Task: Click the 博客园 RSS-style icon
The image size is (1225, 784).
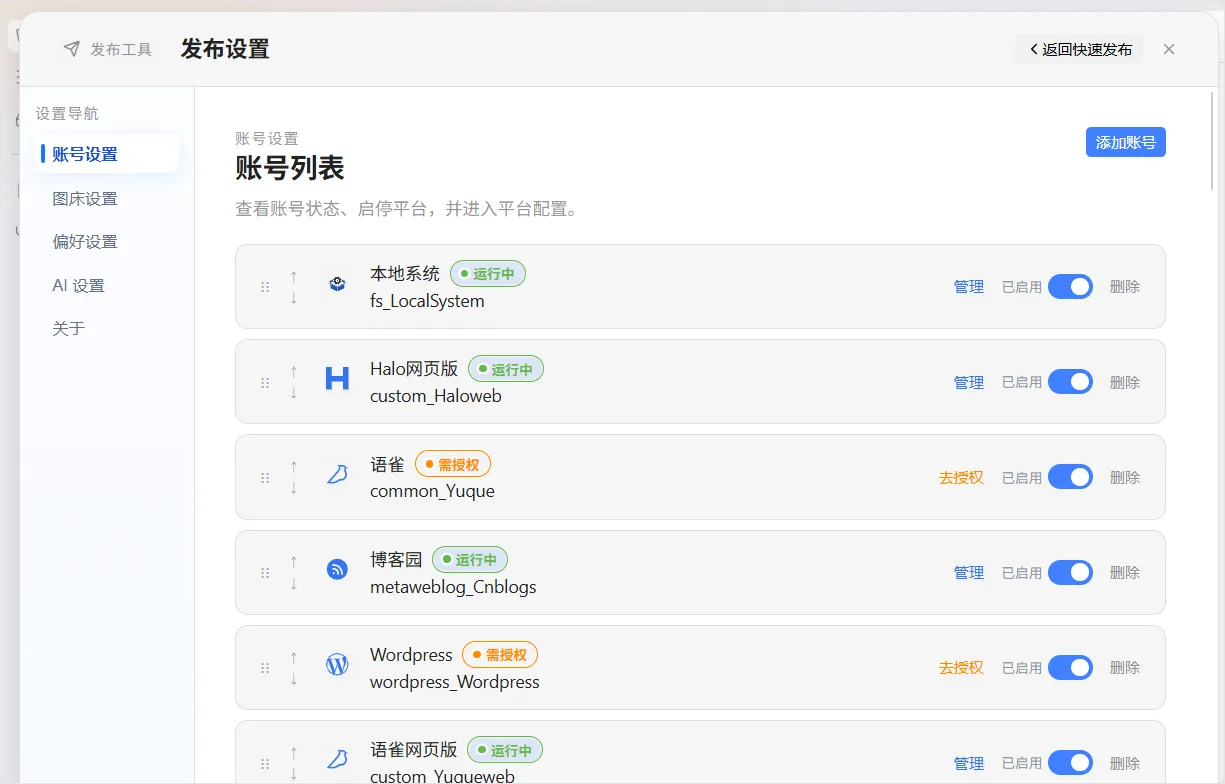Action: point(338,569)
